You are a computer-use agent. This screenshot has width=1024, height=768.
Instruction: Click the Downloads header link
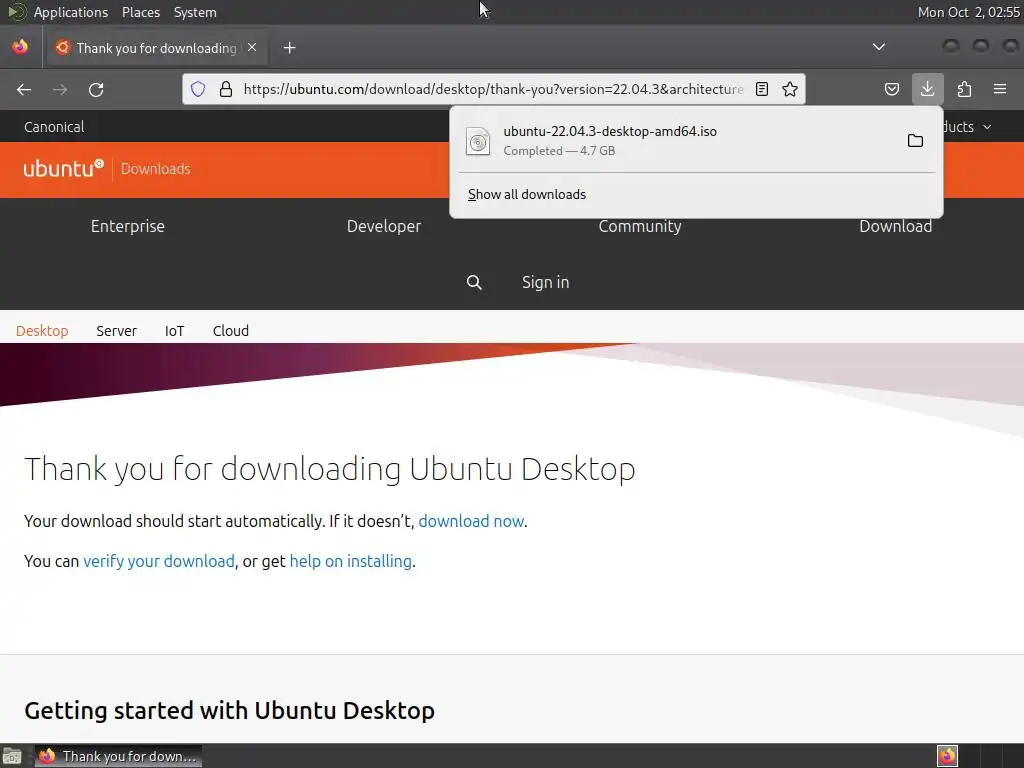[155, 168]
